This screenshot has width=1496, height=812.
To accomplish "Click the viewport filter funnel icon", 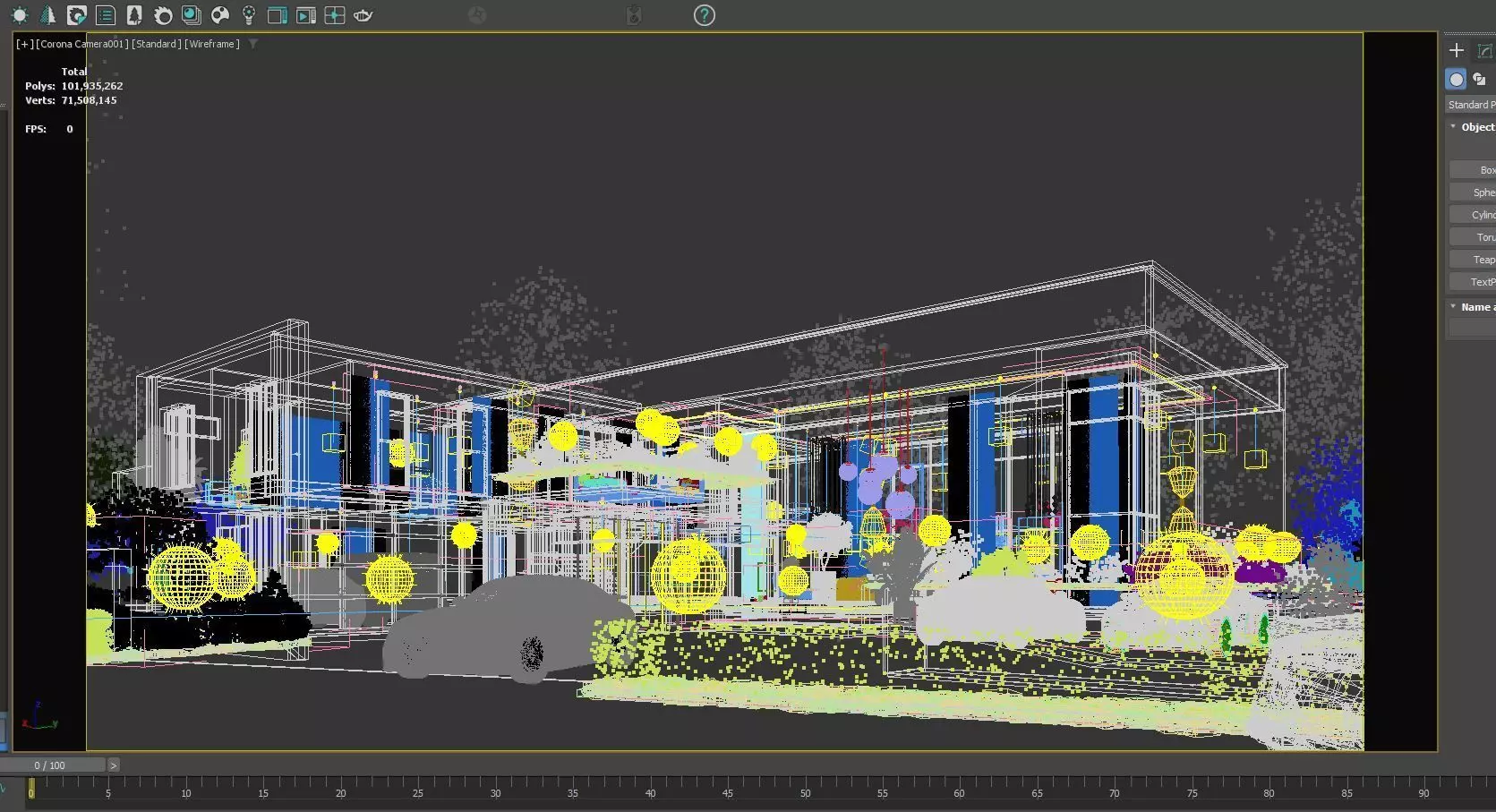I will [253, 44].
